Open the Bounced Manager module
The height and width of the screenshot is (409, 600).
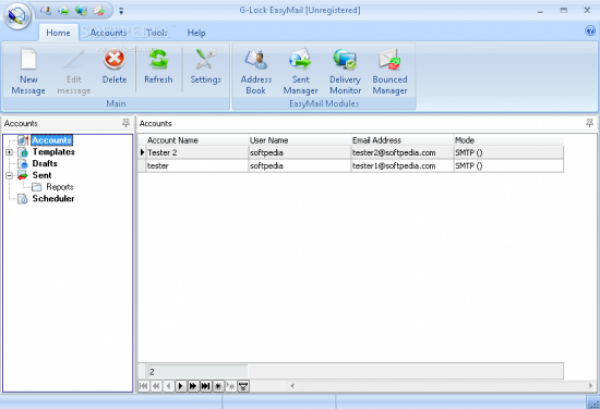click(x=390, y=72)
